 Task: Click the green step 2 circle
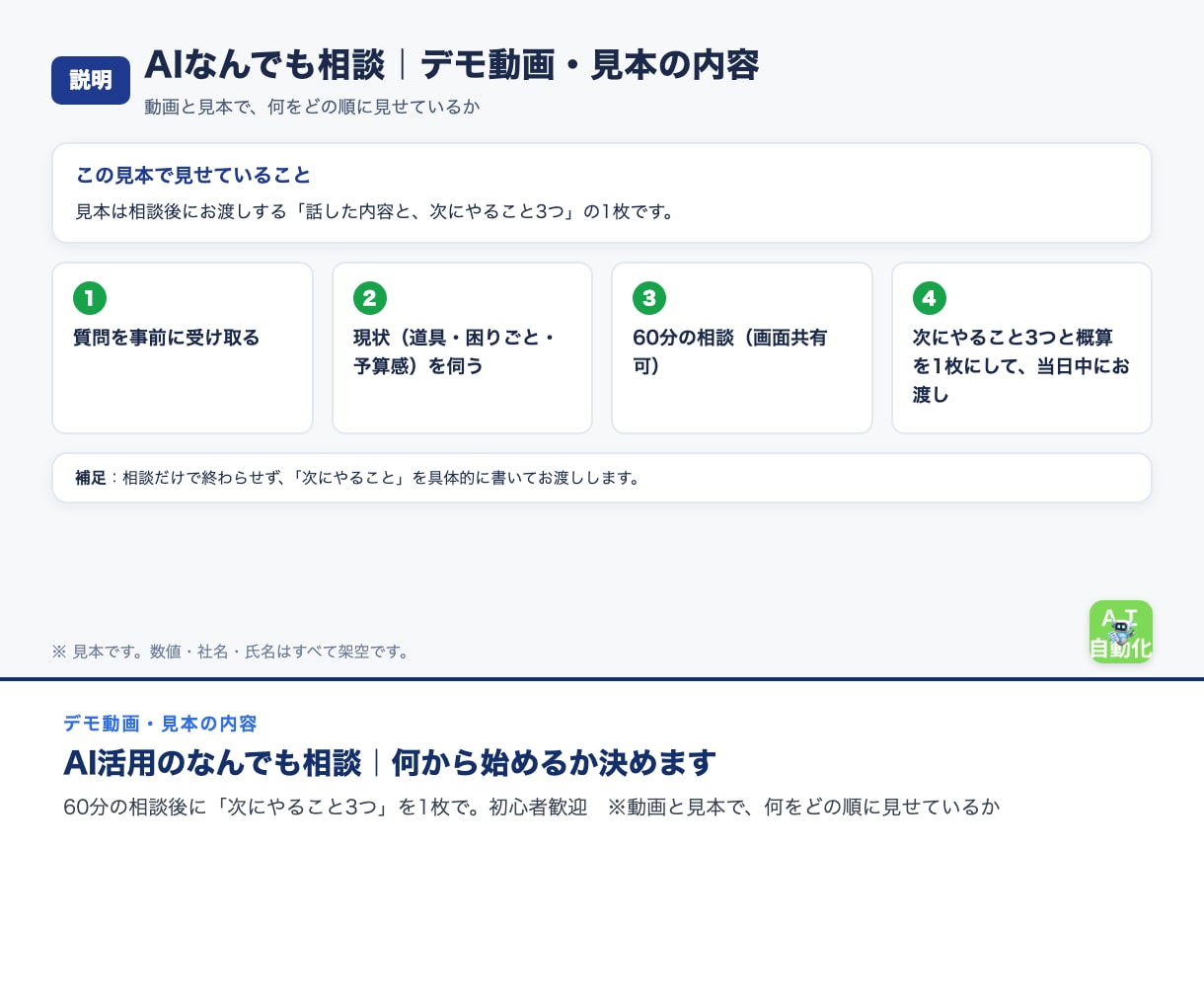[370, 298]
